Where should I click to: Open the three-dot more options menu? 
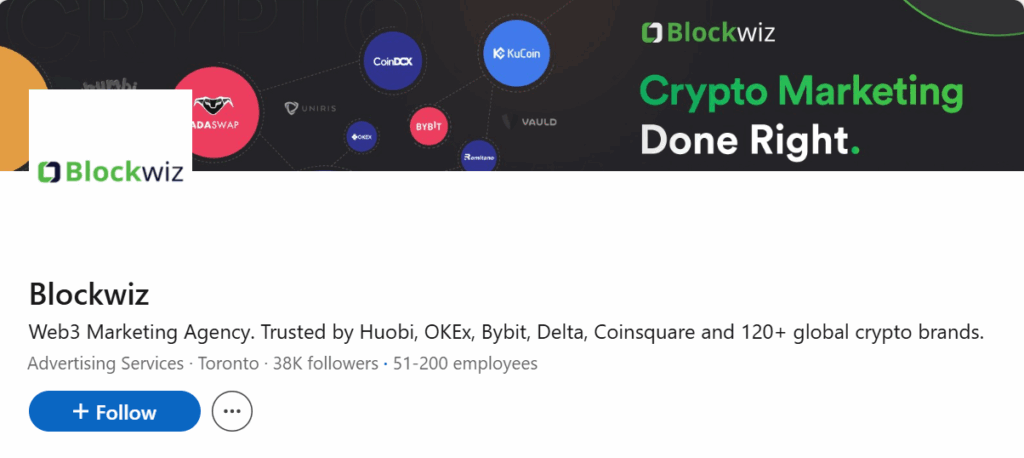232,411
